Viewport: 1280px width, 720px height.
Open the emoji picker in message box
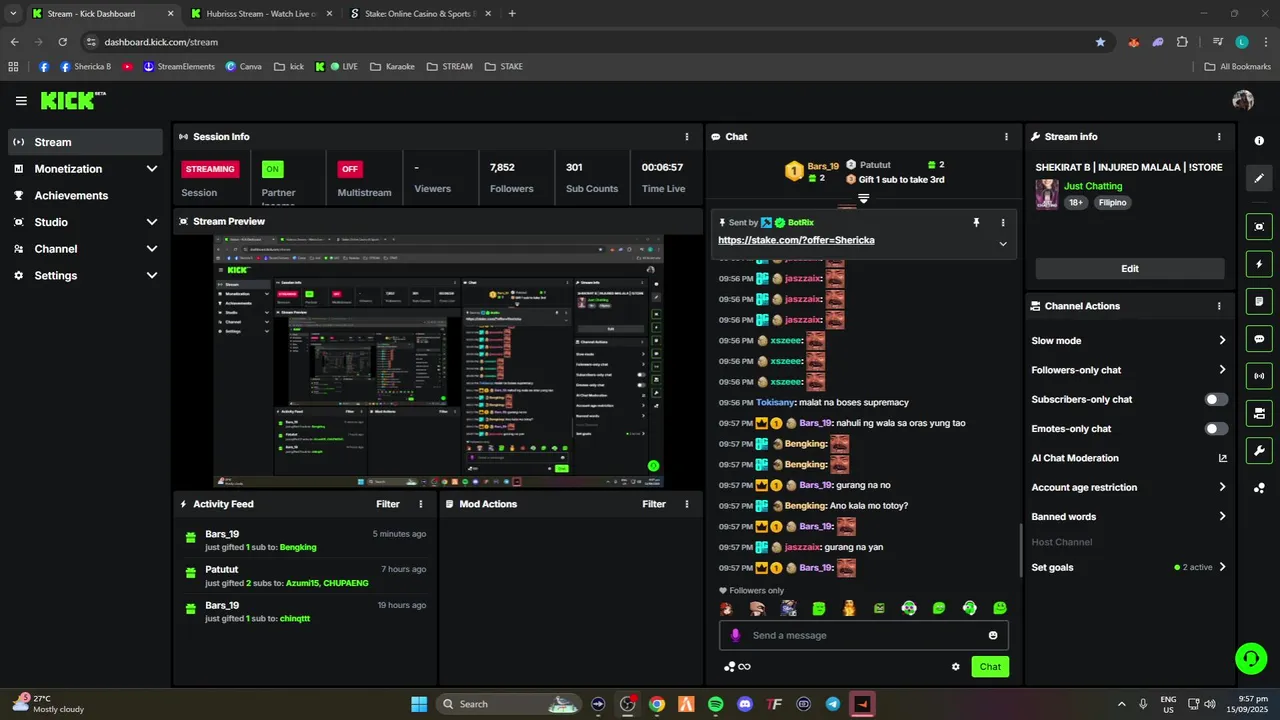[993, 635]
